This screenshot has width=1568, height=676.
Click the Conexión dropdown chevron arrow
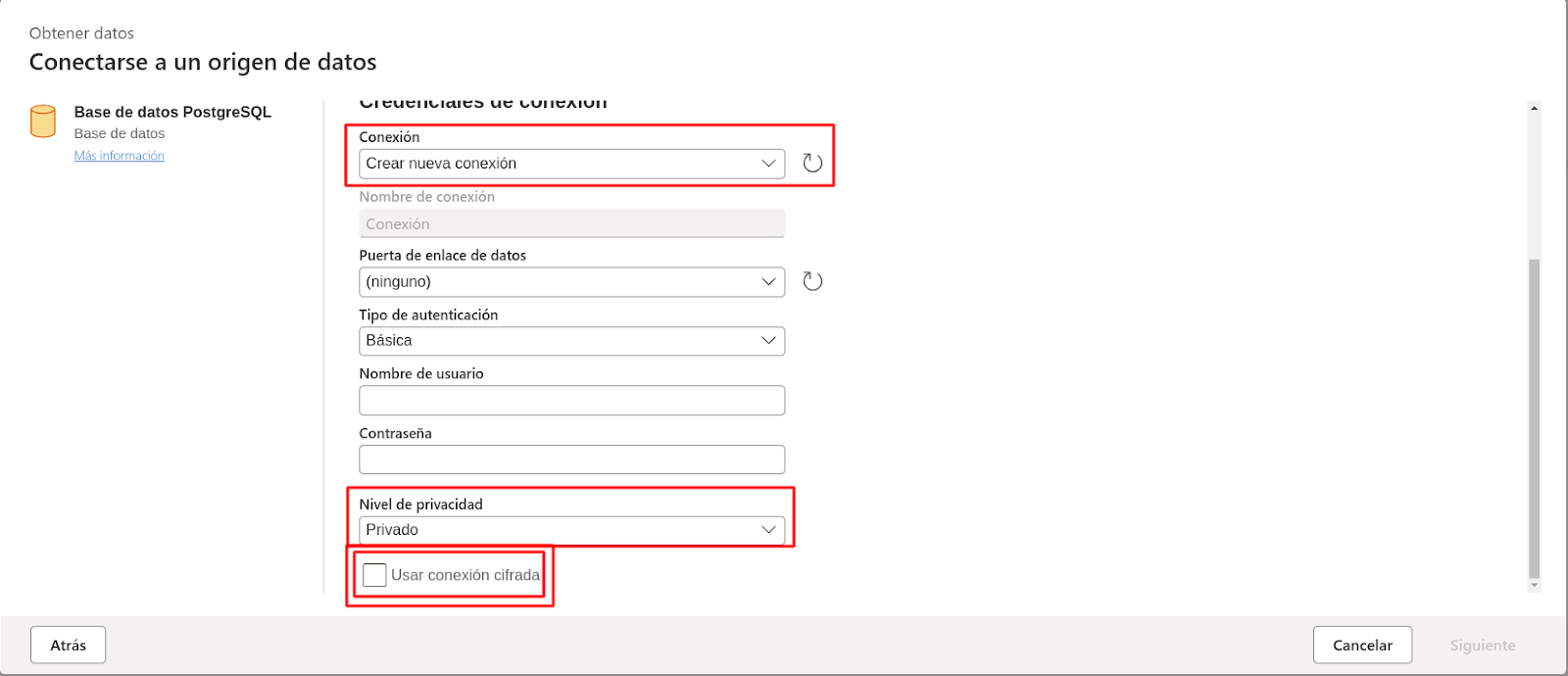769,164
